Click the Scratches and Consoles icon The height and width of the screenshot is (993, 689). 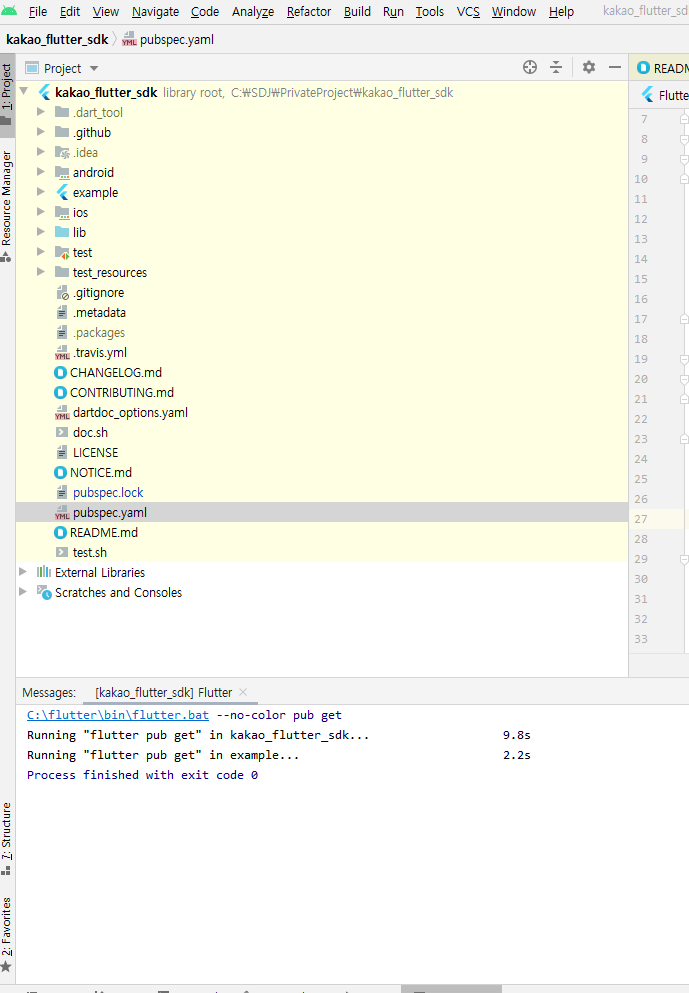44,592
